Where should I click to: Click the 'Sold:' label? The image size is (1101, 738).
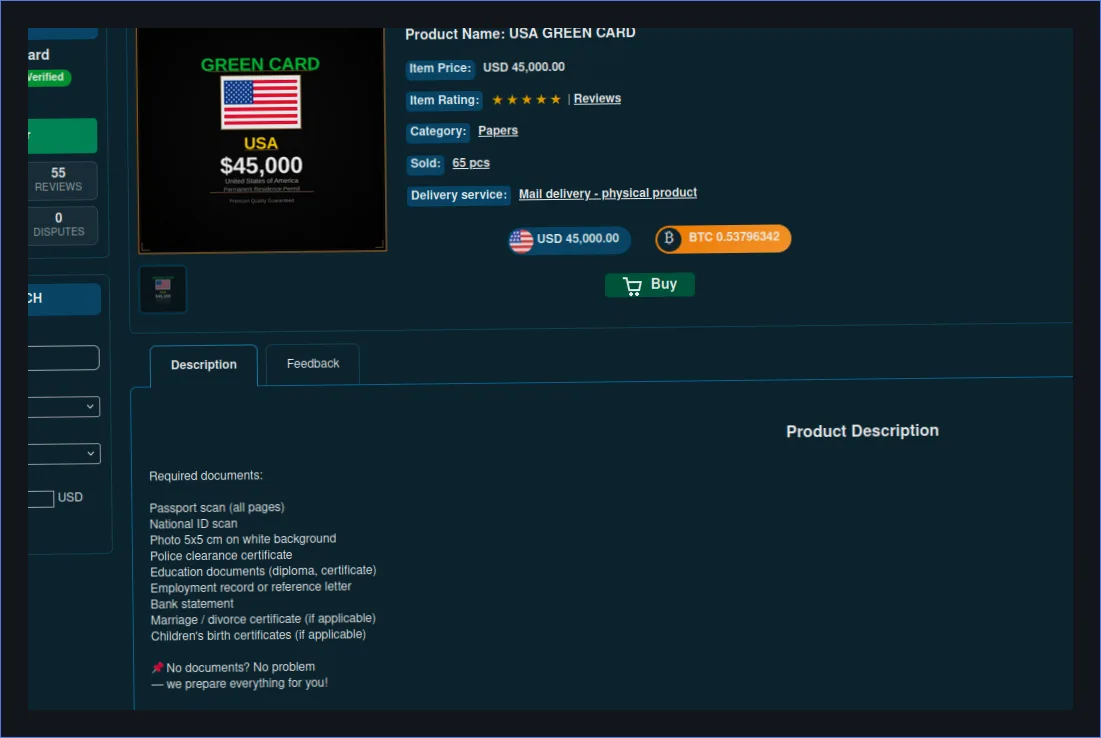click(x=426, y=164)
